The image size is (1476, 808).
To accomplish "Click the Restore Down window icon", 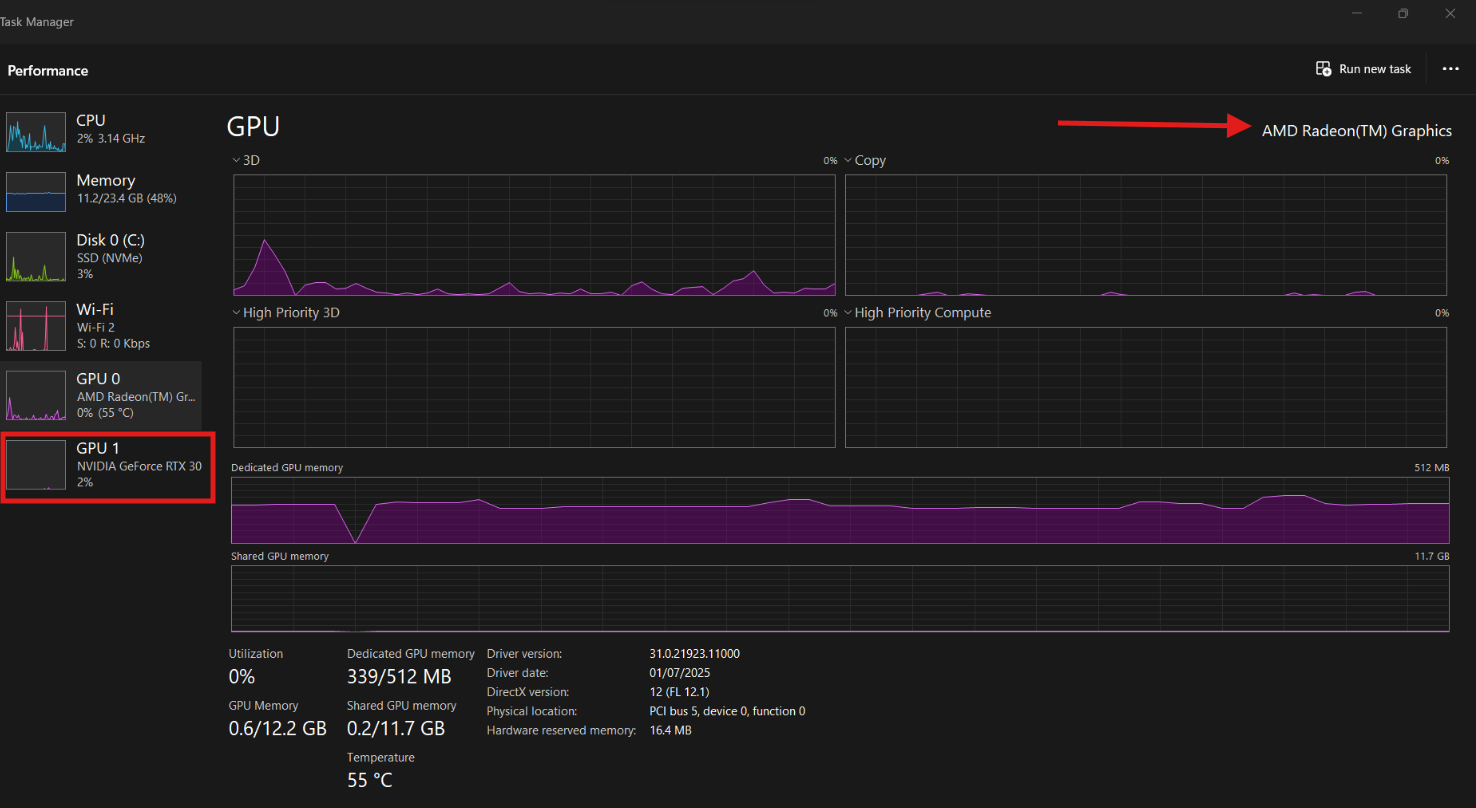I will coord(1403,14).
